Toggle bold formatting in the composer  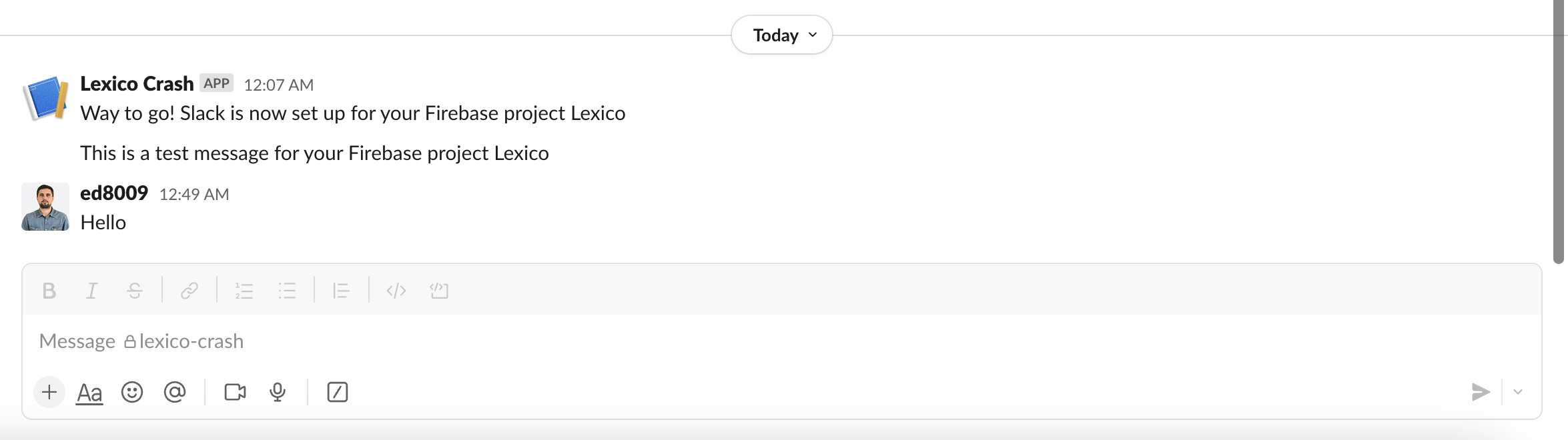coord(49,291)
